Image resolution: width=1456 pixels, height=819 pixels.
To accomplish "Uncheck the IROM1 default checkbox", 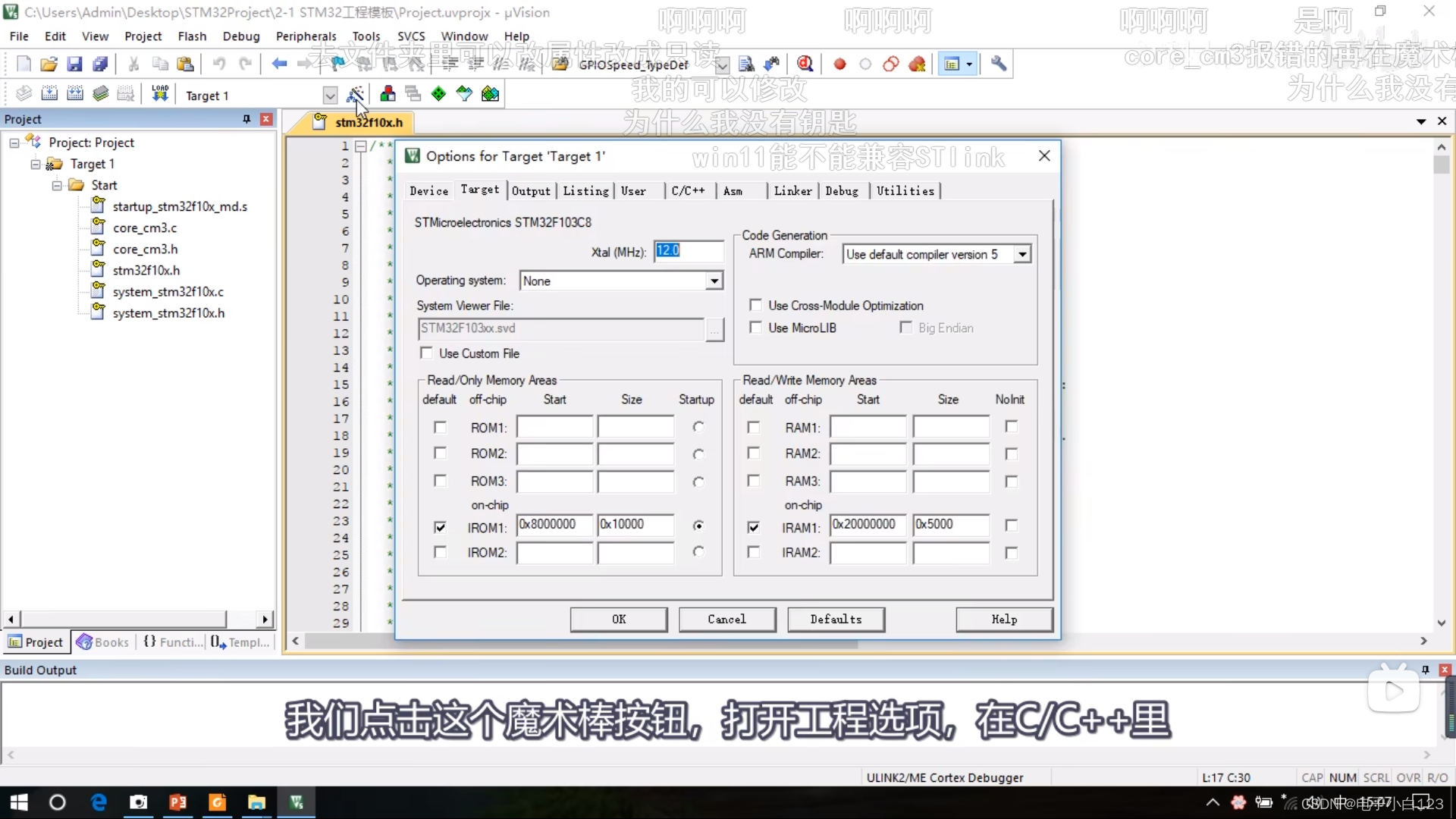I will click(x=440, y=527).
